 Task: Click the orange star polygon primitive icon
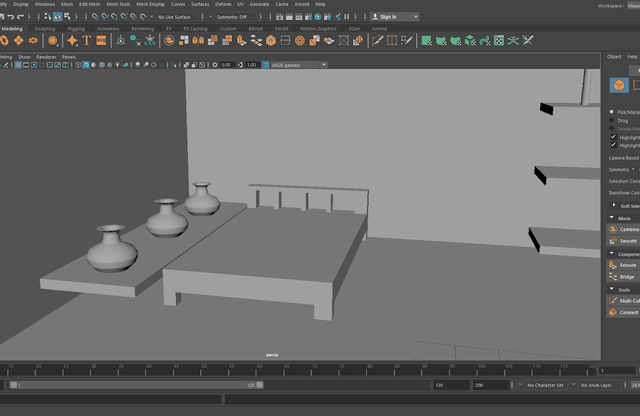(x=72, y=40)
